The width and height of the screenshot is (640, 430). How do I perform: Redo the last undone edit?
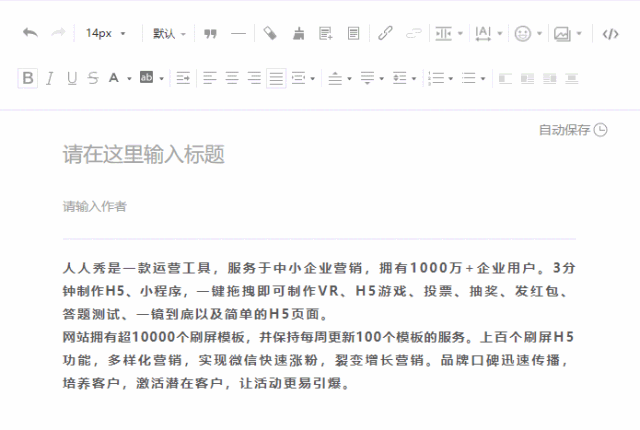[x=58, y=33]
